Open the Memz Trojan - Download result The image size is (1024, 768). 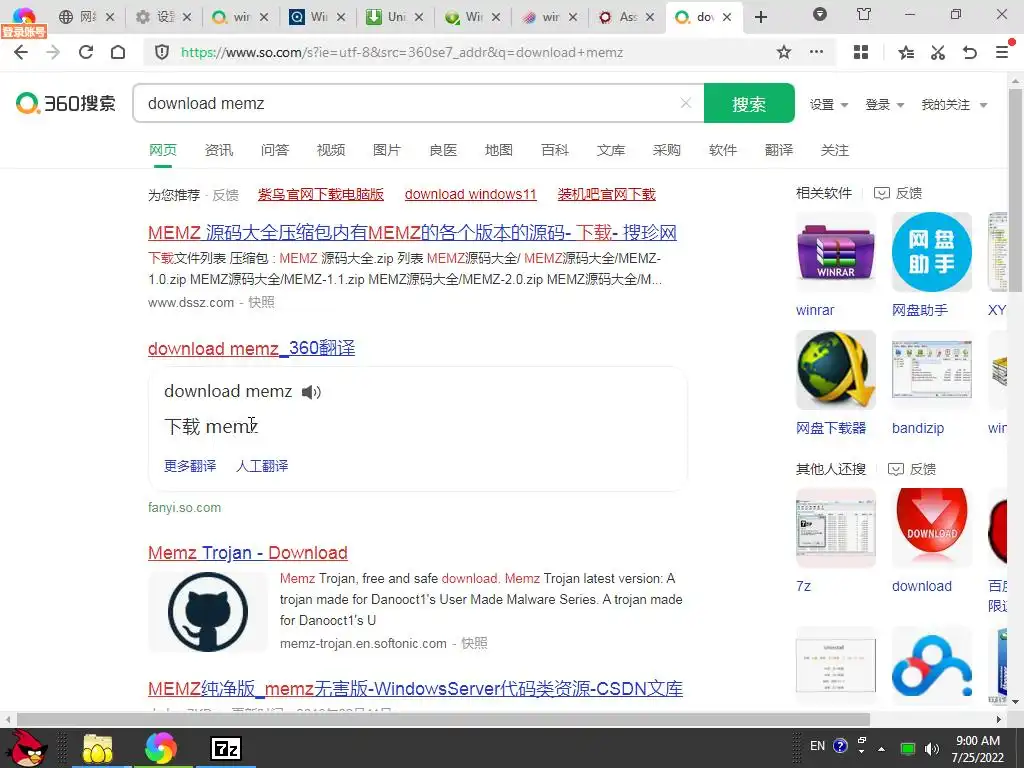click(248, 552)
